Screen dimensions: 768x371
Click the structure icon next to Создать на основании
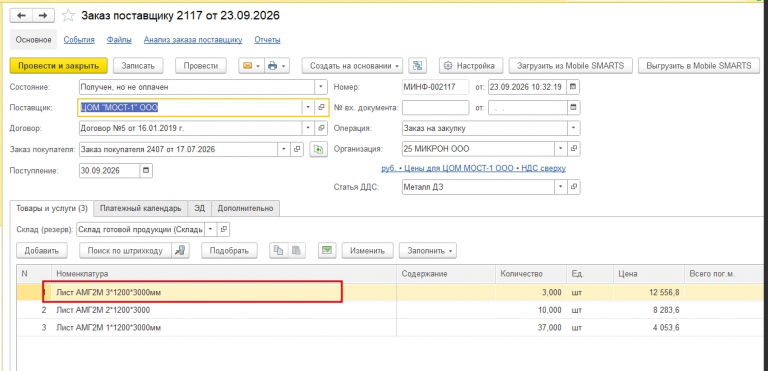click(x=418, y=66)
